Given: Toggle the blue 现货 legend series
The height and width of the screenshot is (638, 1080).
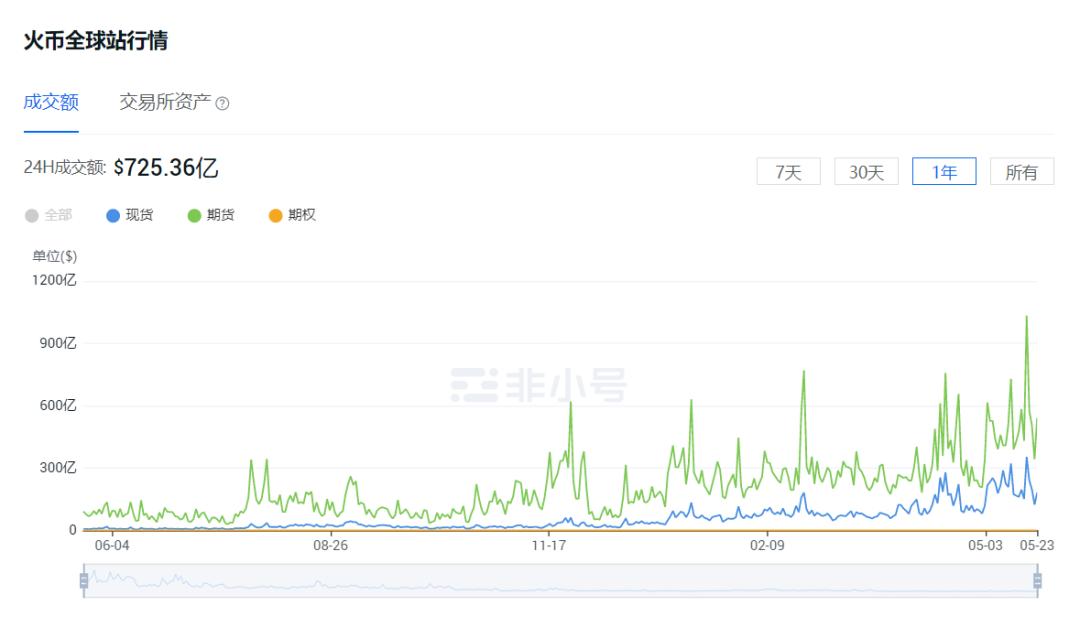Looking at the screenshot, I should coord(129,216).
